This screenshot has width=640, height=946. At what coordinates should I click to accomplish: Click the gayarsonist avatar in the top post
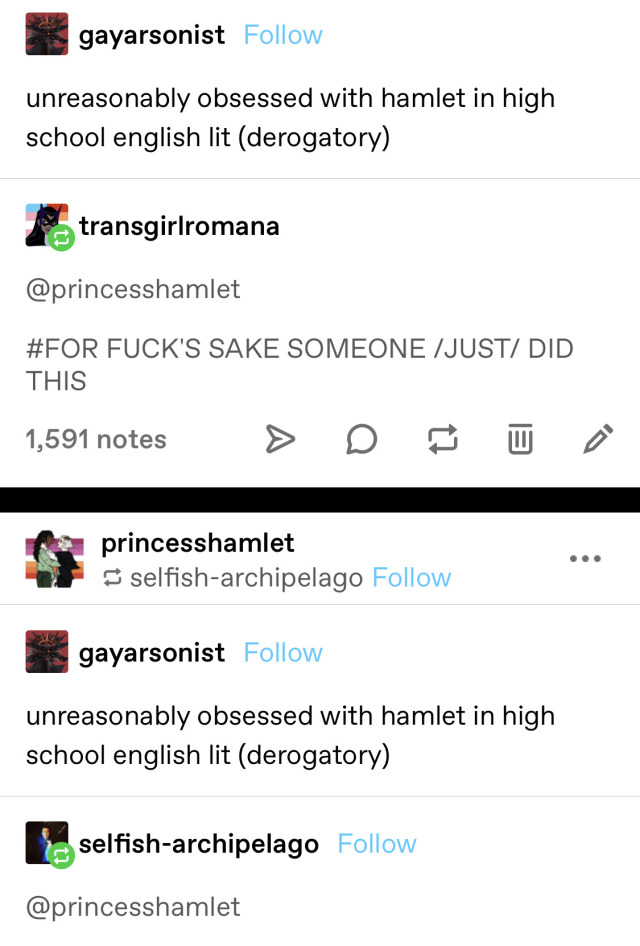point(46,34)
